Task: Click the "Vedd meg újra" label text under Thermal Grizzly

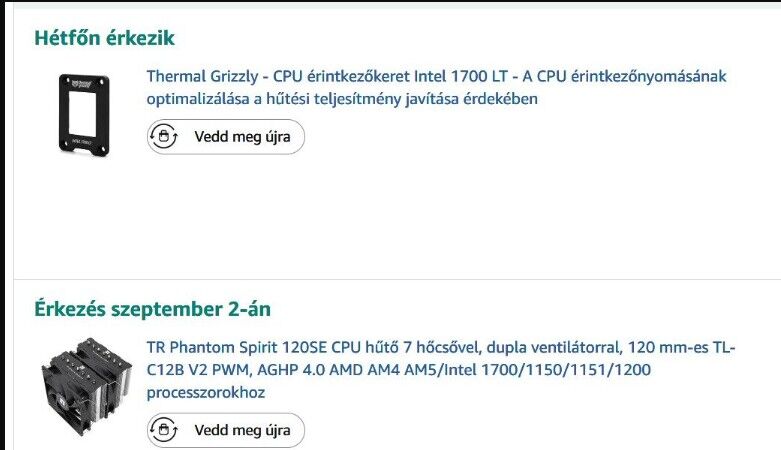Action: (x=242, y=137)
